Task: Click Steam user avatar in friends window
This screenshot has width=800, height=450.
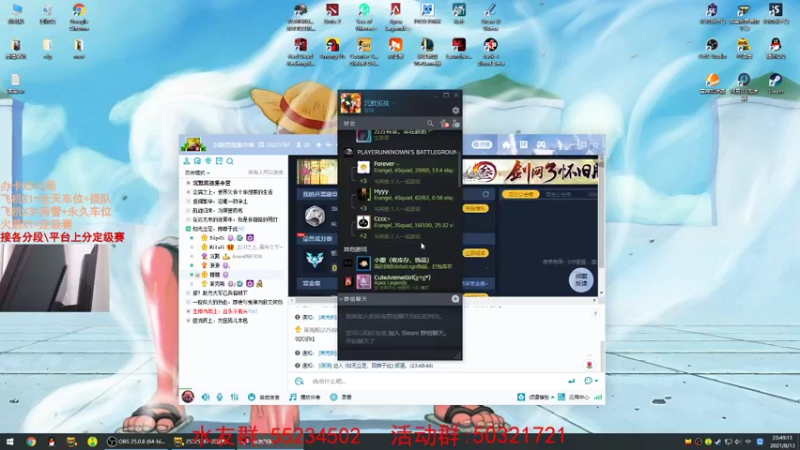Action: click(351, 104)
